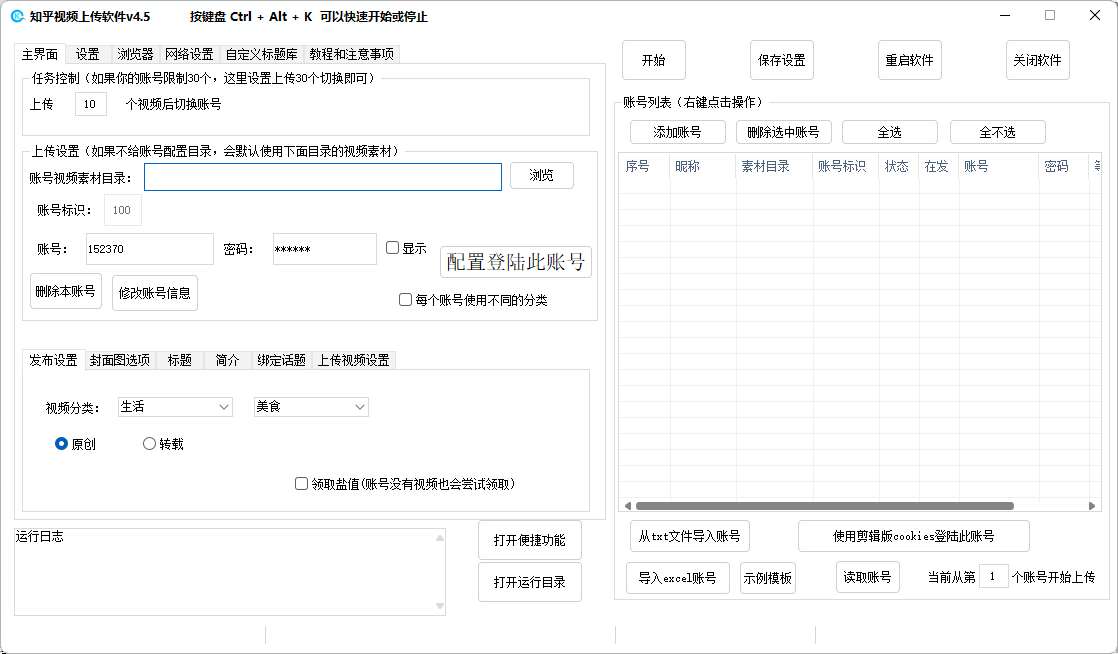
Task: Expand the 生活 video category dropdown
Action: [x=175, y=407]
